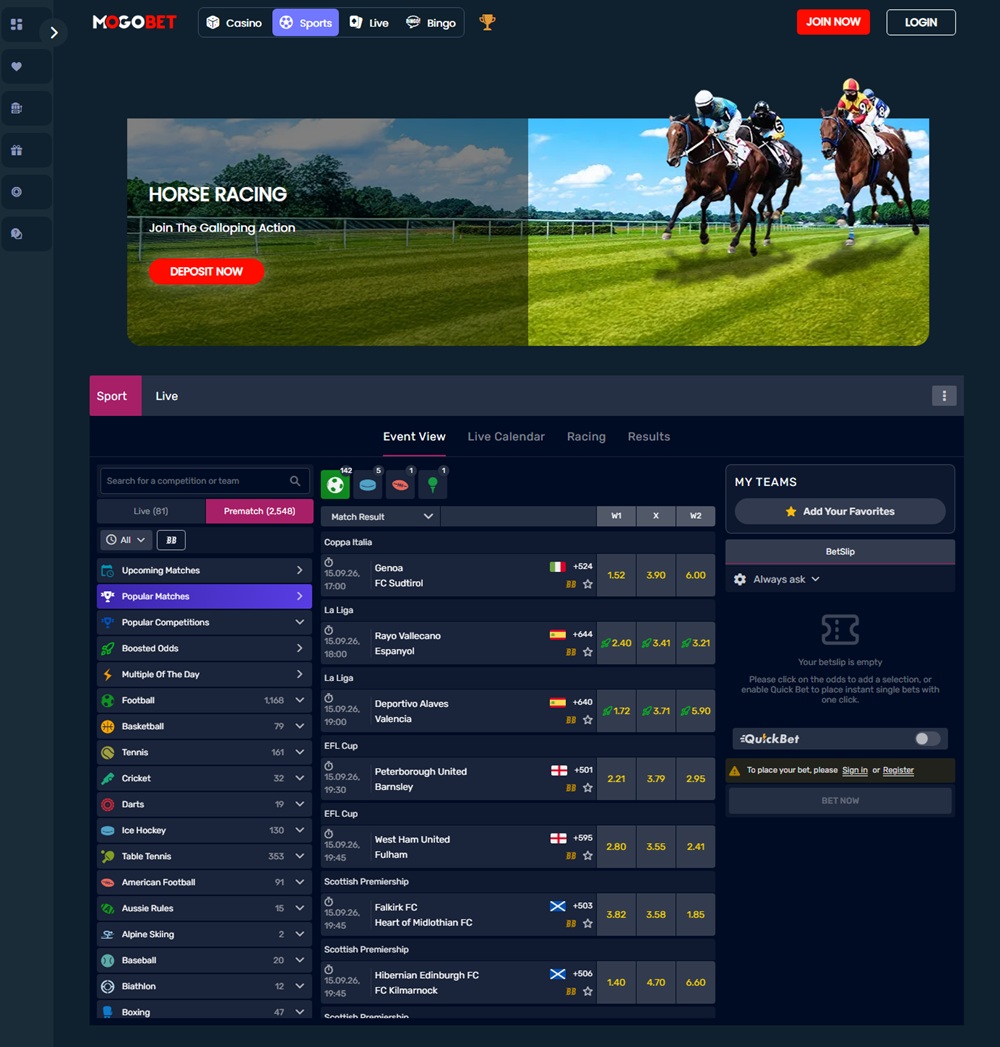Show +595 markets for West Ham match
The width and height of the screenshot is (1000, 1047).
point(583,837)
